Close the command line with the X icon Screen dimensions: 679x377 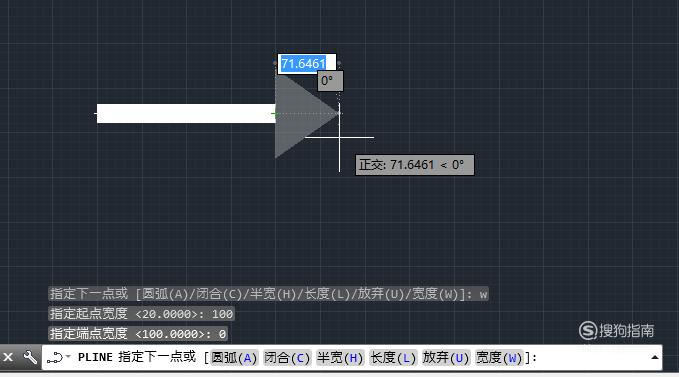[x=8, y=358]
